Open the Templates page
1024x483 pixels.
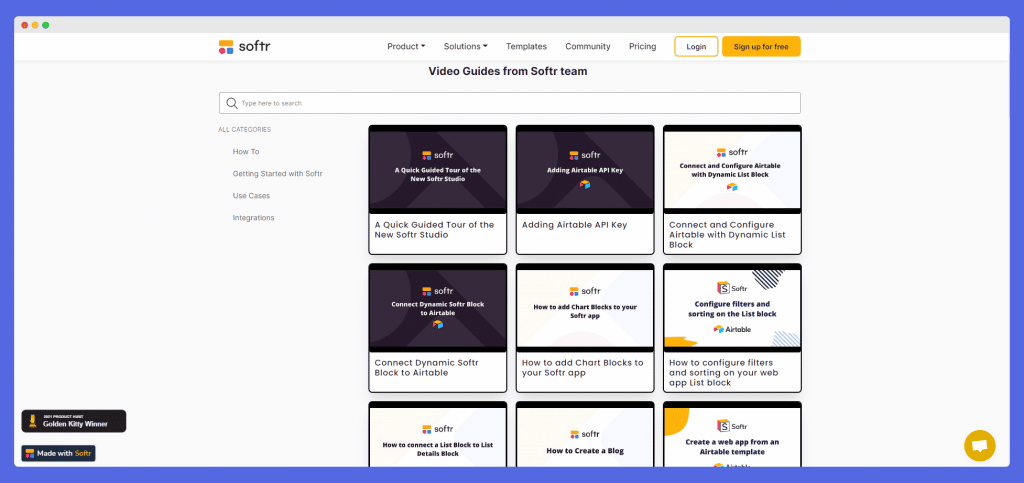pos(526,46)
